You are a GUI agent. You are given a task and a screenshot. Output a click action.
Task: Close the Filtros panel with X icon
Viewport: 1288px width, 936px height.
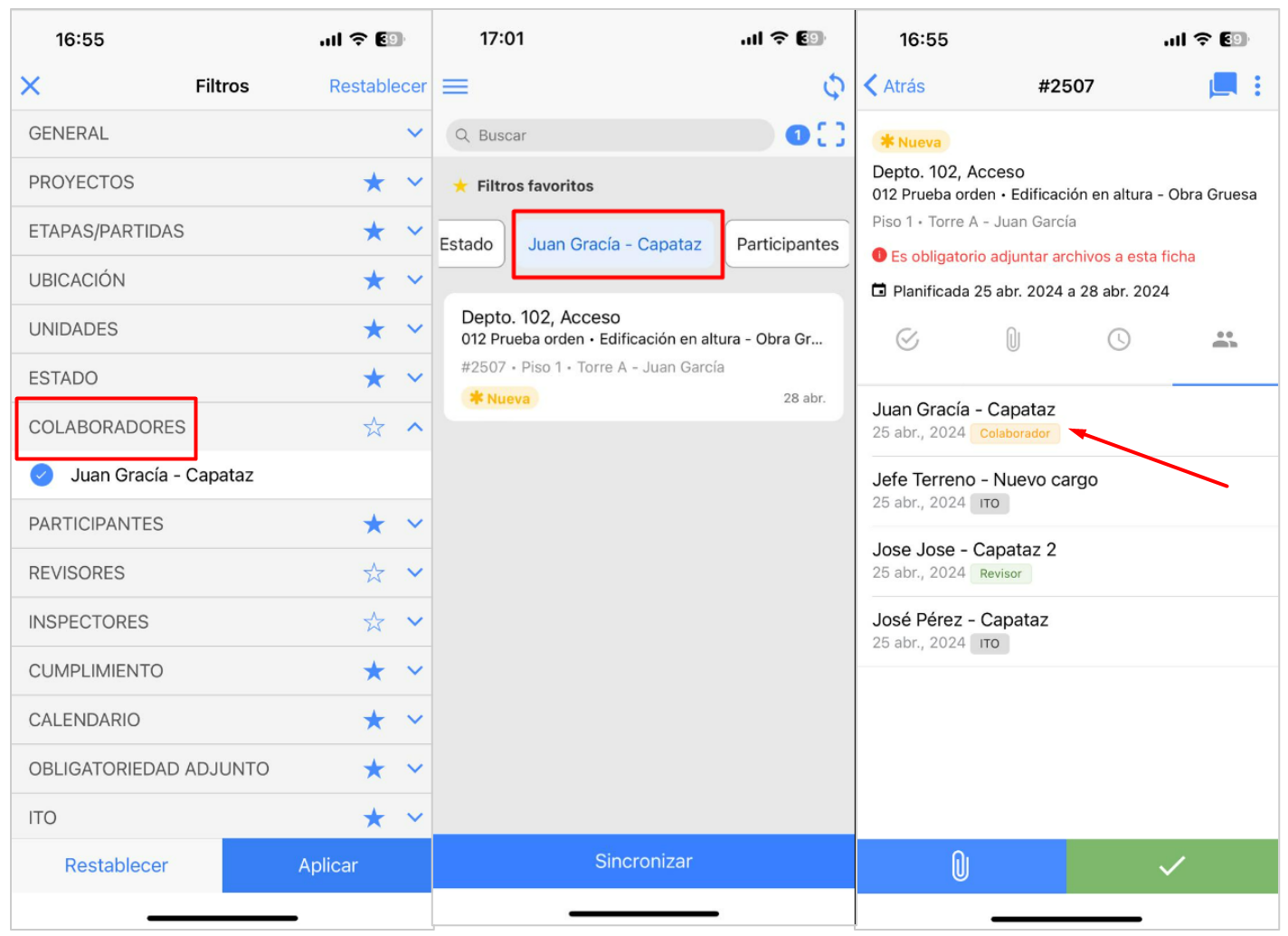31,86
